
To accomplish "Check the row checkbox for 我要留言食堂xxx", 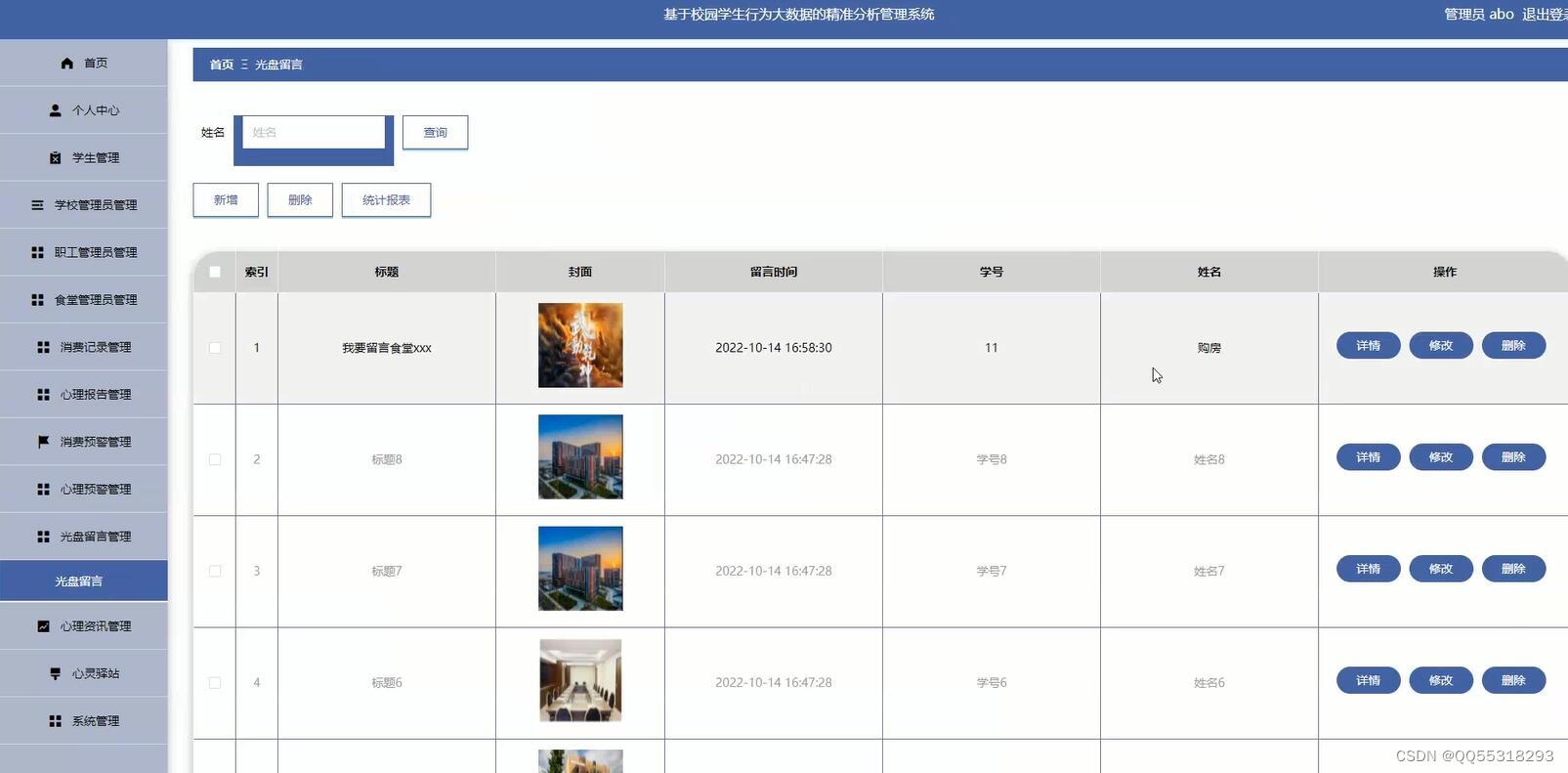I will [215, 348].
